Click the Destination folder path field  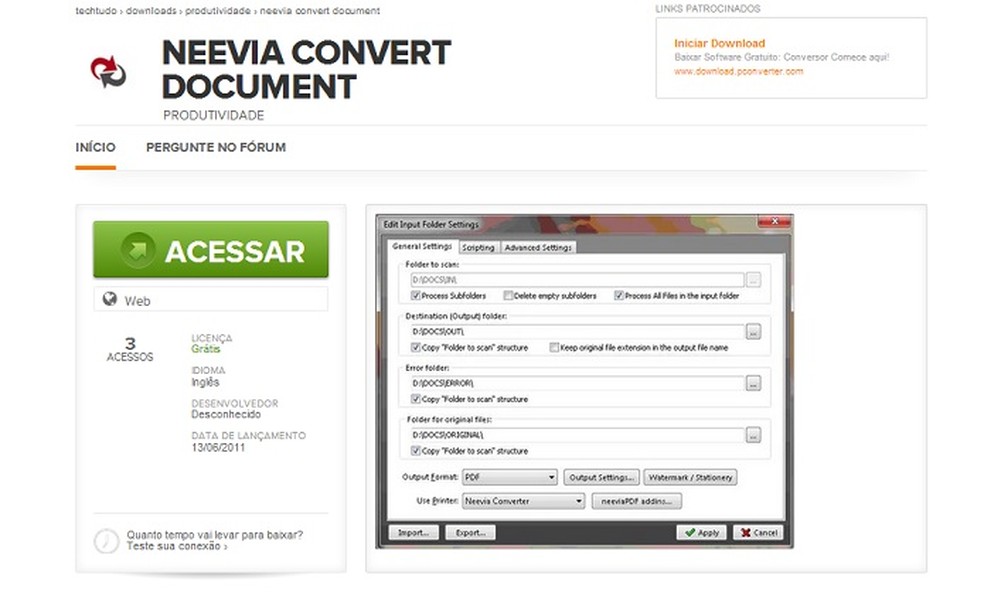click(577, 331)
